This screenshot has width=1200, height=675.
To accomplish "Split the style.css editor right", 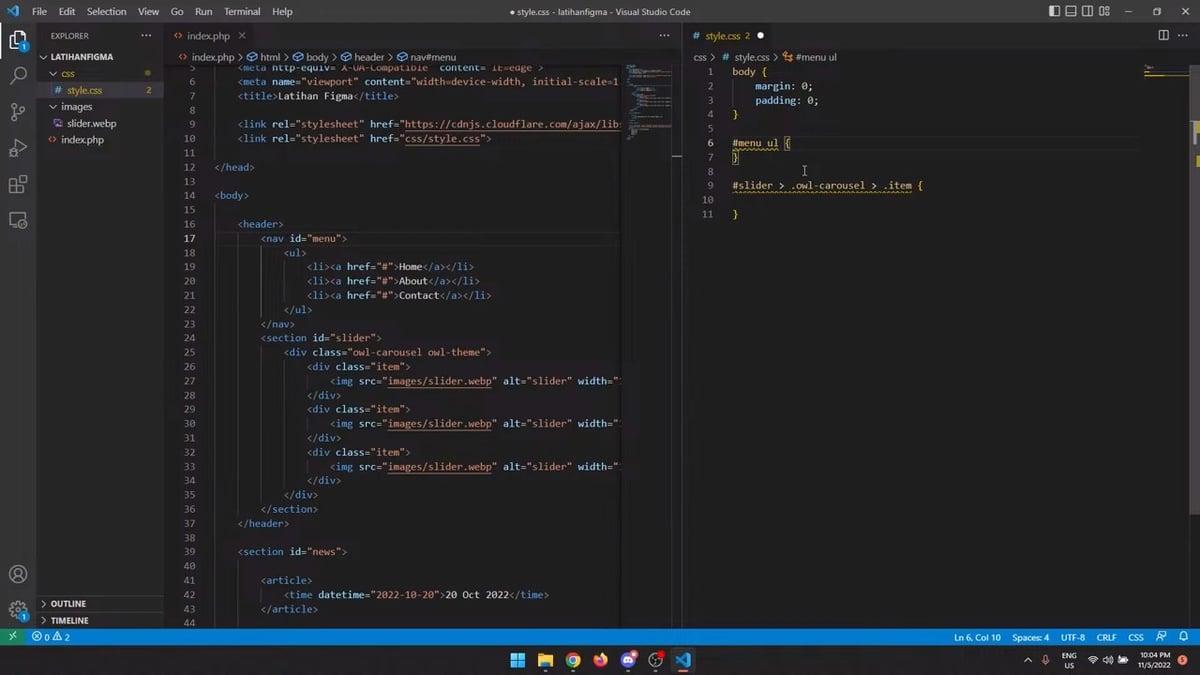I will tap(1163, 35).
